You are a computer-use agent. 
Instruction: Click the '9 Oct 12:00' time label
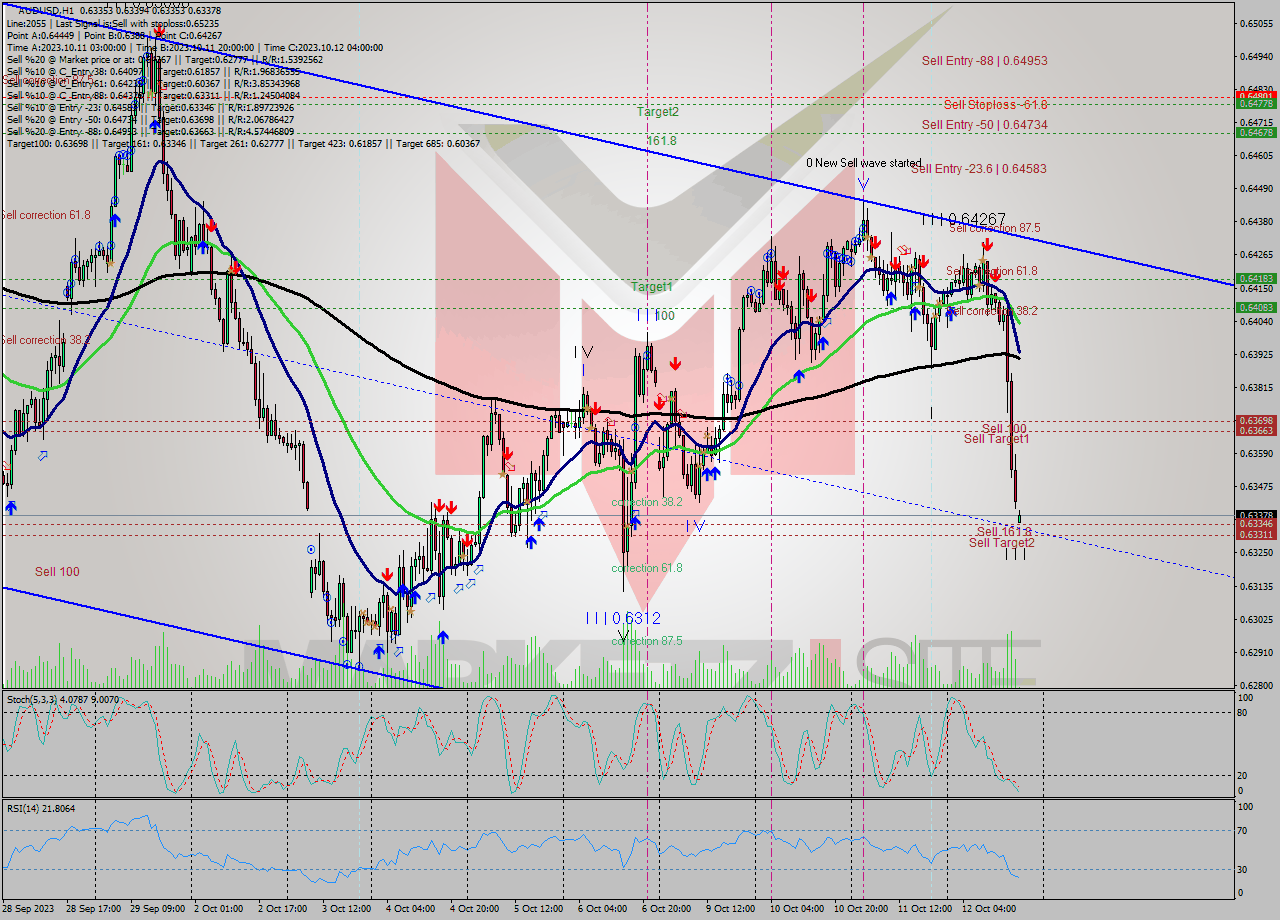(x=731, y=909)
